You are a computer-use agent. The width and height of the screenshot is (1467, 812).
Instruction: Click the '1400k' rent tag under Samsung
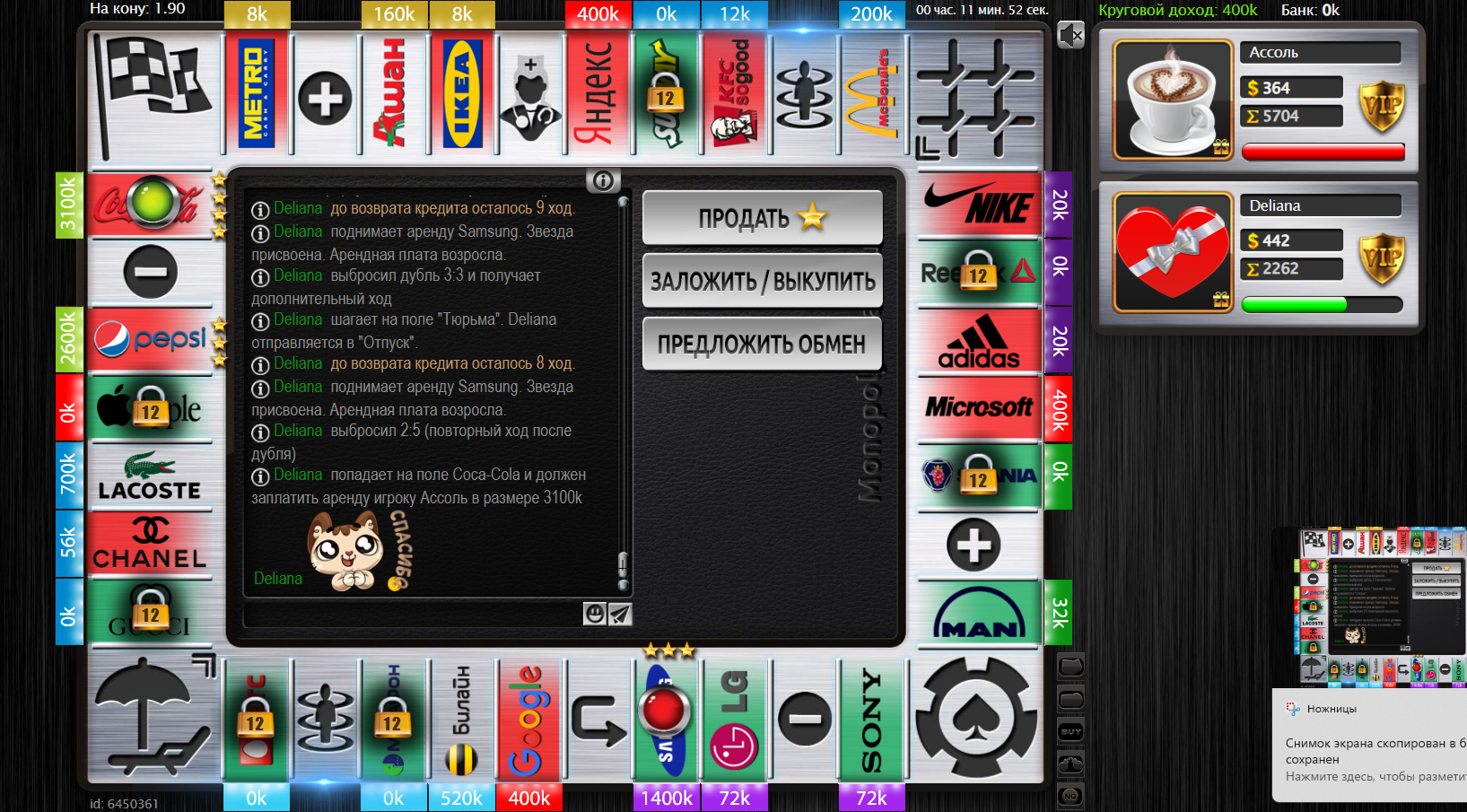tap(666, 798)
